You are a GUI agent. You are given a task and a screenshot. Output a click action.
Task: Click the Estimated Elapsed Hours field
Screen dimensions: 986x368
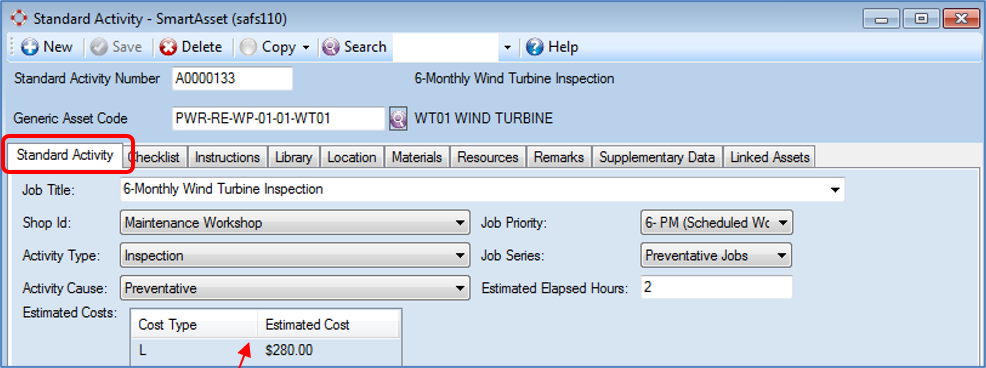click(716, 287)
